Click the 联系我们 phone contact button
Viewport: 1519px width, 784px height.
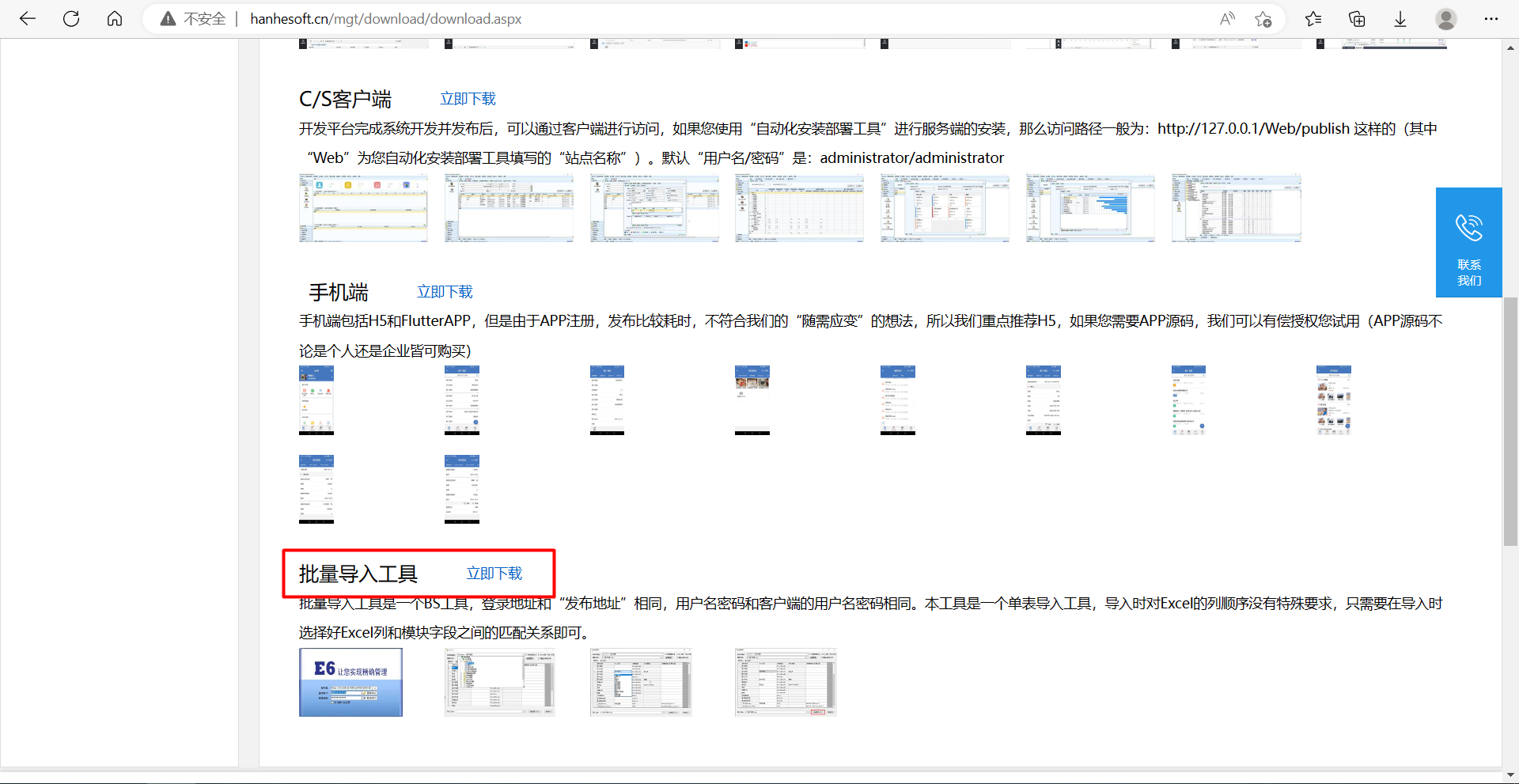pyautogui.click(x=1469, y=242)
